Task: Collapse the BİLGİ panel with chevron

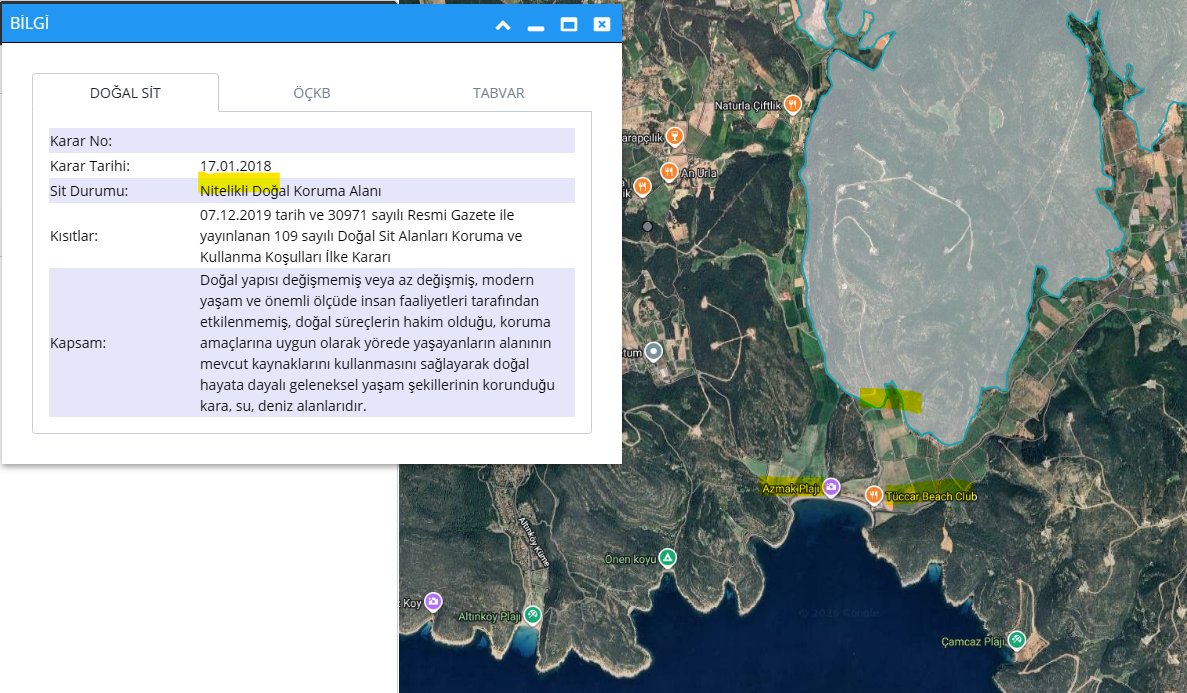Action: [x=503, y=25]
